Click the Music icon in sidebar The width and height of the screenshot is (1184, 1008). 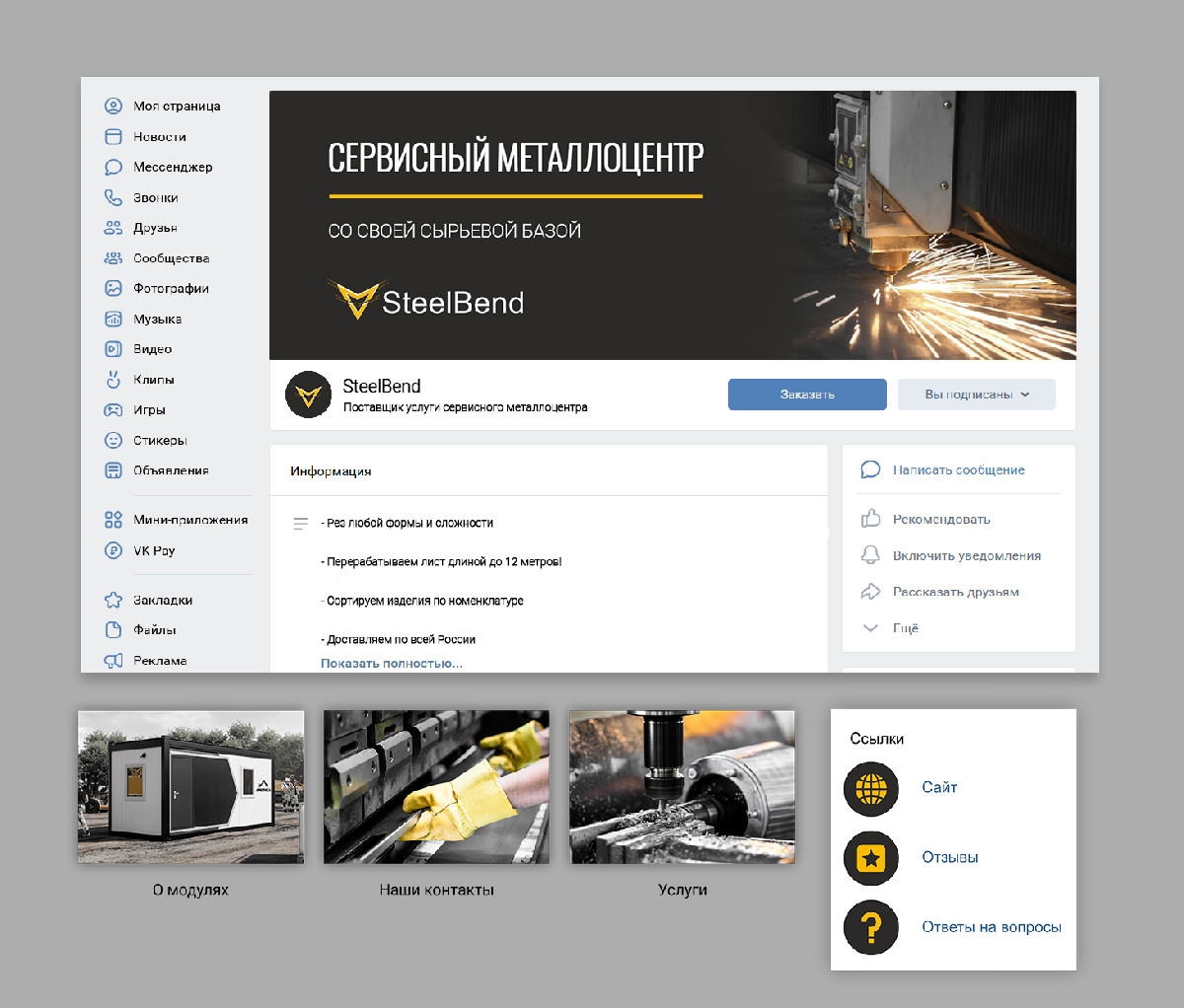point(113,320)
